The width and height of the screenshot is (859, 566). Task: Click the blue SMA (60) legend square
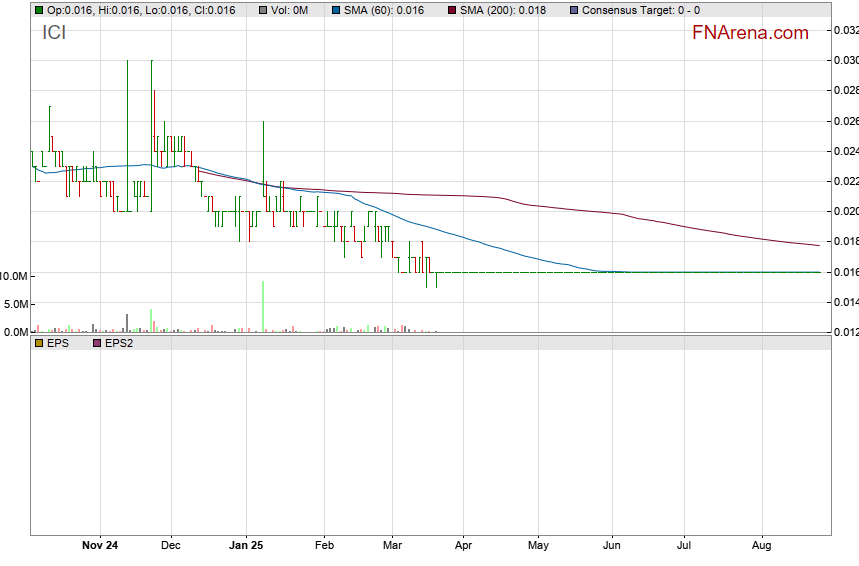[335, 10]
